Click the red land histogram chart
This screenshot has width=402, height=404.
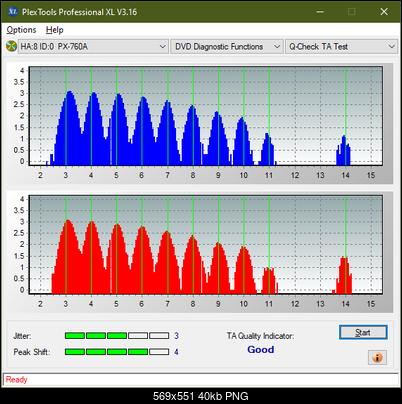pyautogui.click(x=206, y=245)
